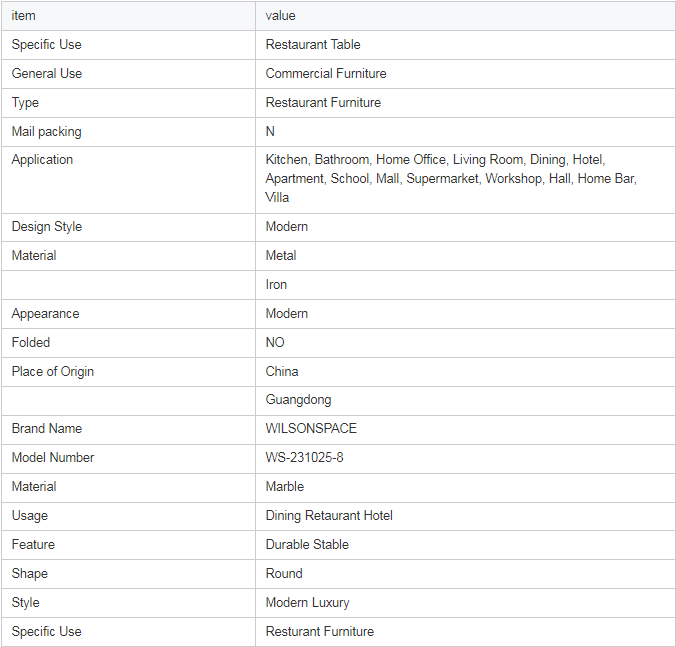Select the 'Metal' material value
The width and height of the screenshot is (676, 647).
281,256
